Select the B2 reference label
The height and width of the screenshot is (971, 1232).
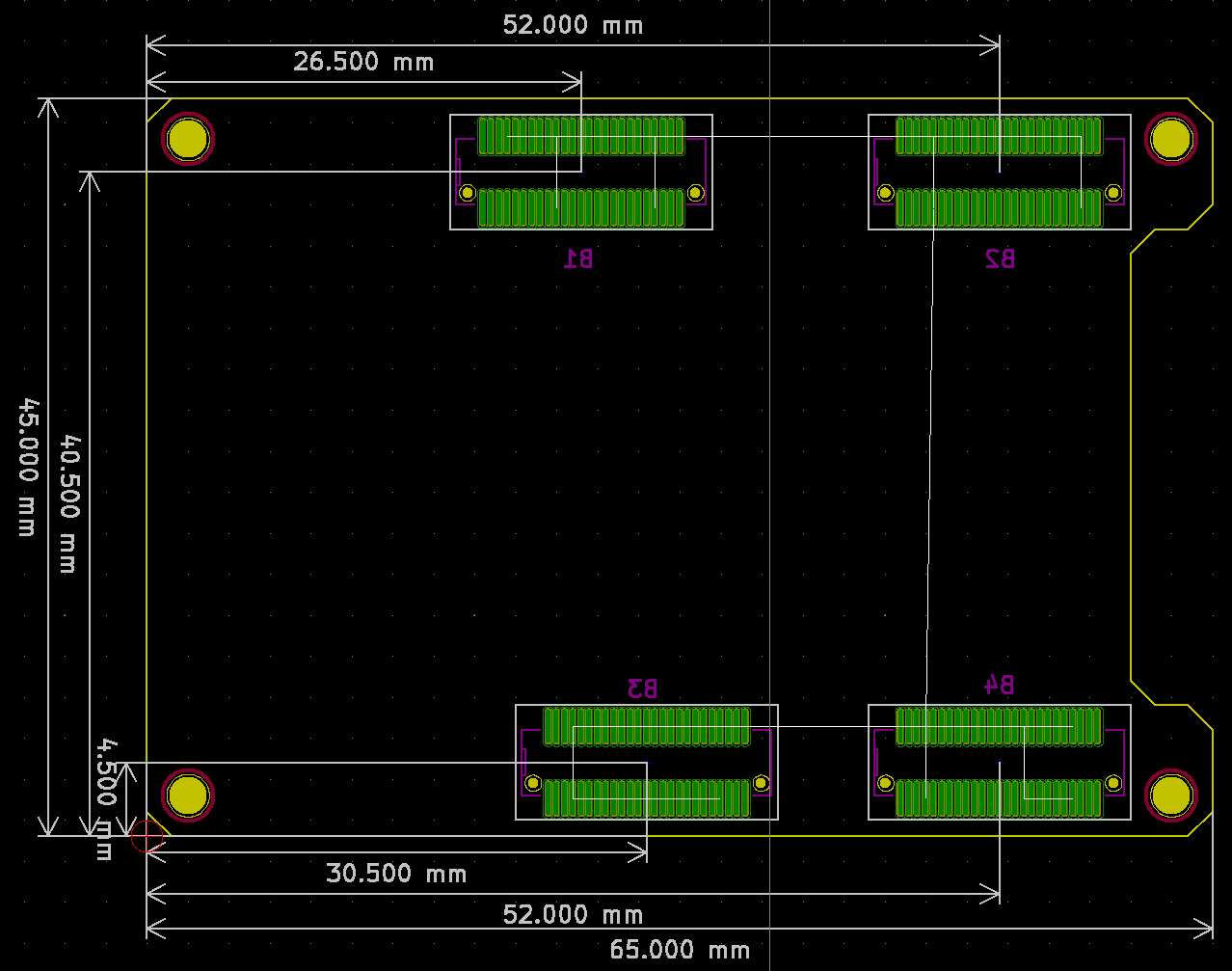(x=1000, y=257)
